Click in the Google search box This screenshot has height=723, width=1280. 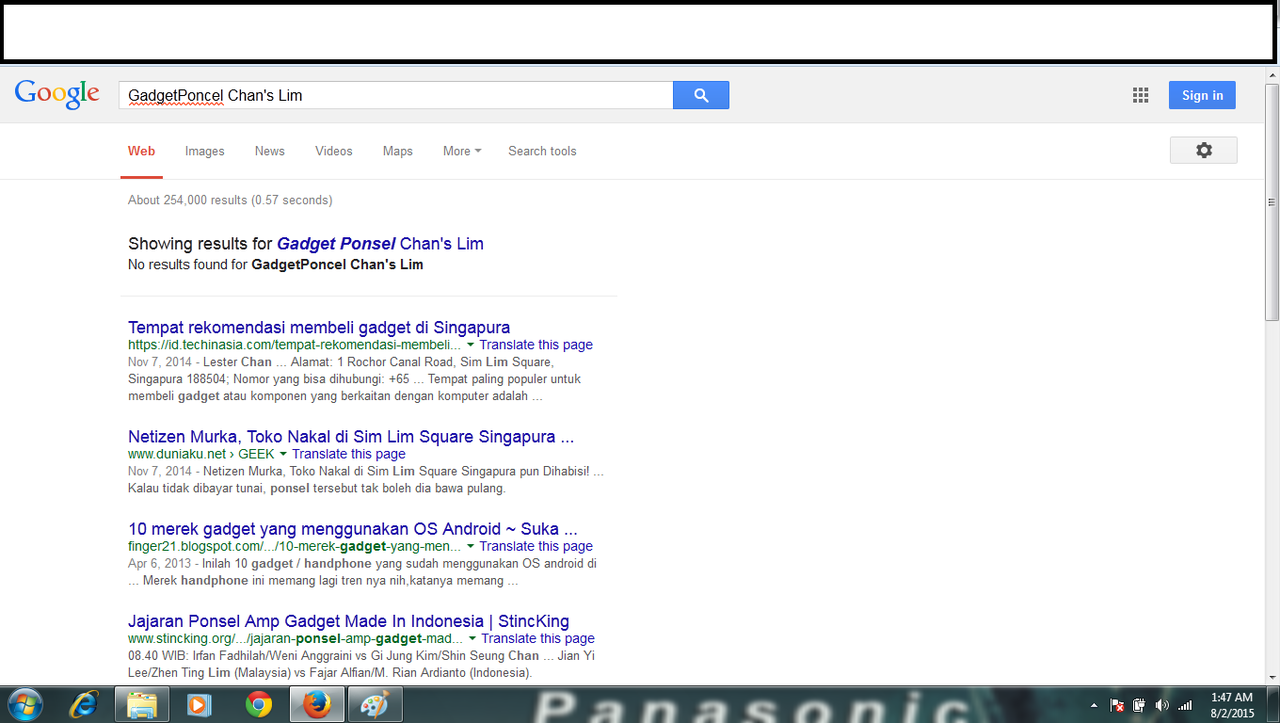point(396,95)
